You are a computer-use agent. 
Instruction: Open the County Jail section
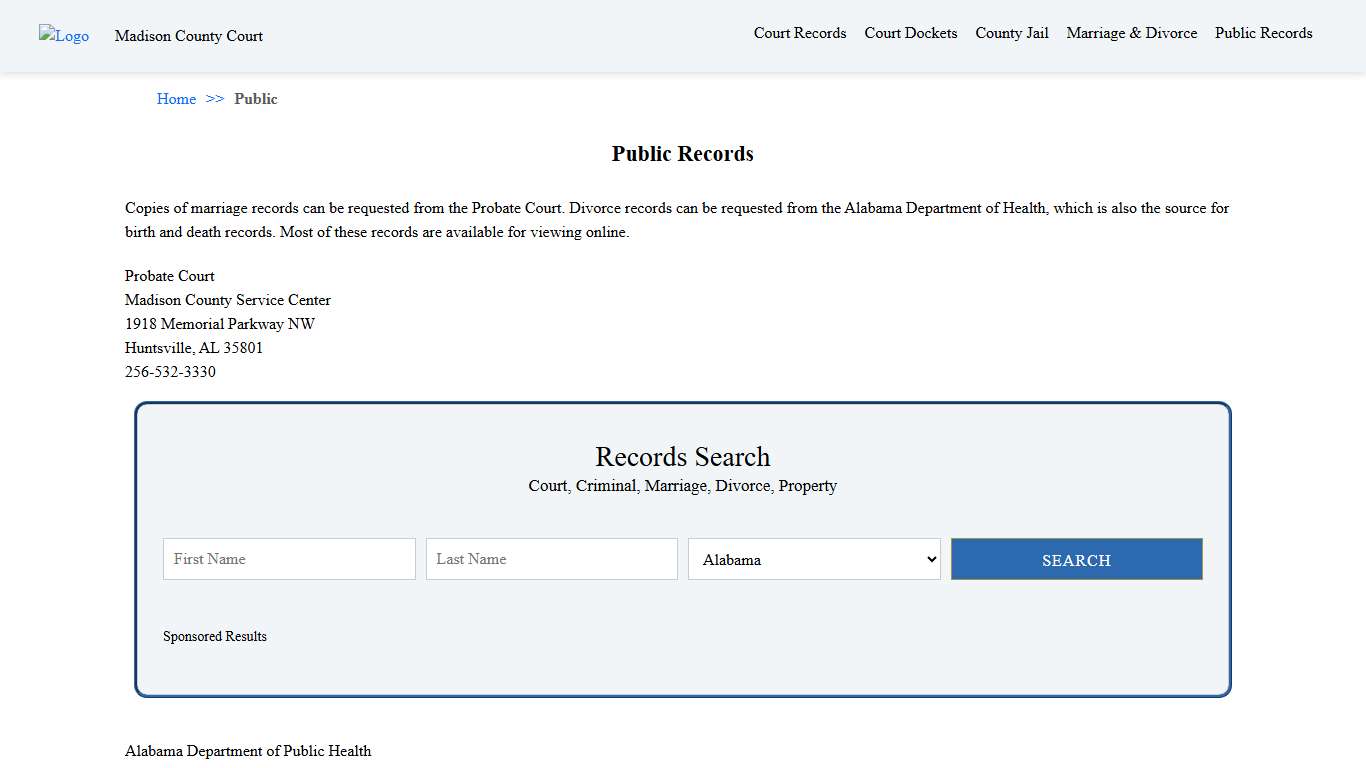1012,33
